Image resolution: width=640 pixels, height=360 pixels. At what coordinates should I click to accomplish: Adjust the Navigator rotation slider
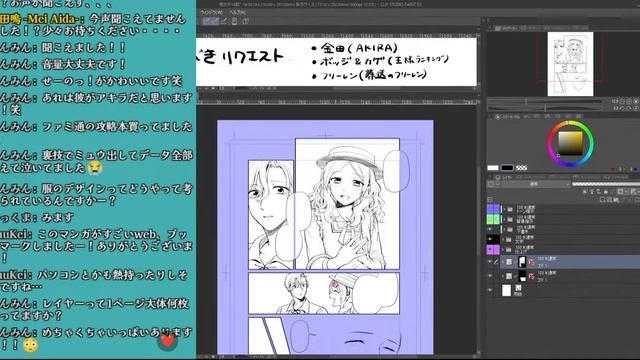pyautogui.click(x=545, y=108)
